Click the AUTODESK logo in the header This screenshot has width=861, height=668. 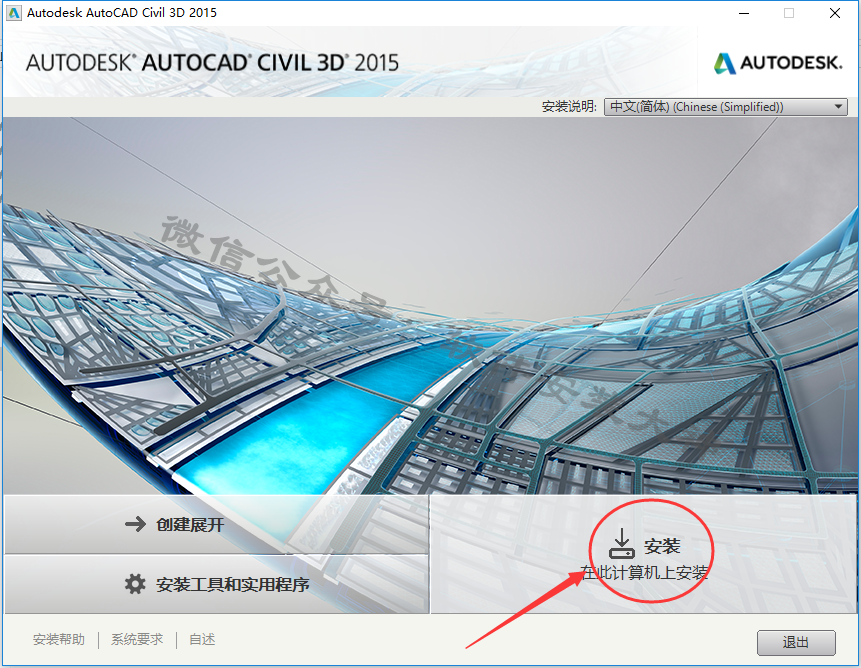tap(778, 63)
